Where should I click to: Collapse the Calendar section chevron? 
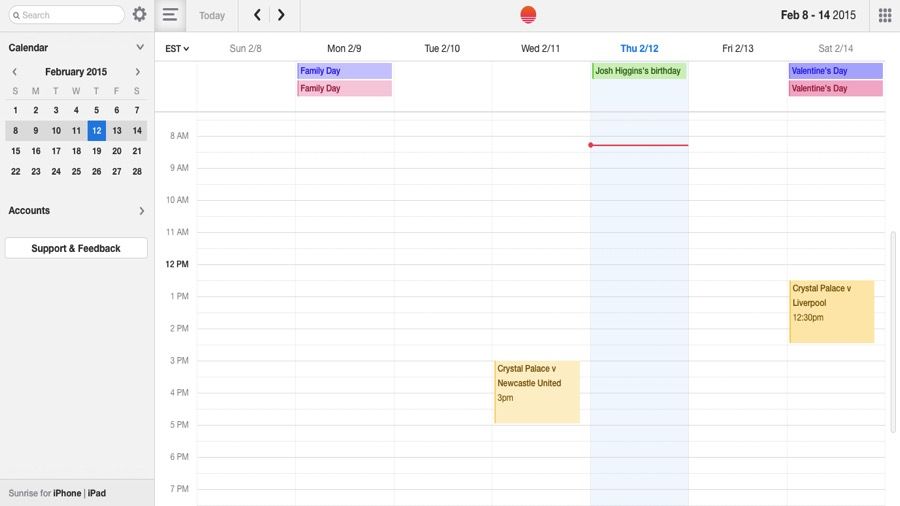coord(140,47)
